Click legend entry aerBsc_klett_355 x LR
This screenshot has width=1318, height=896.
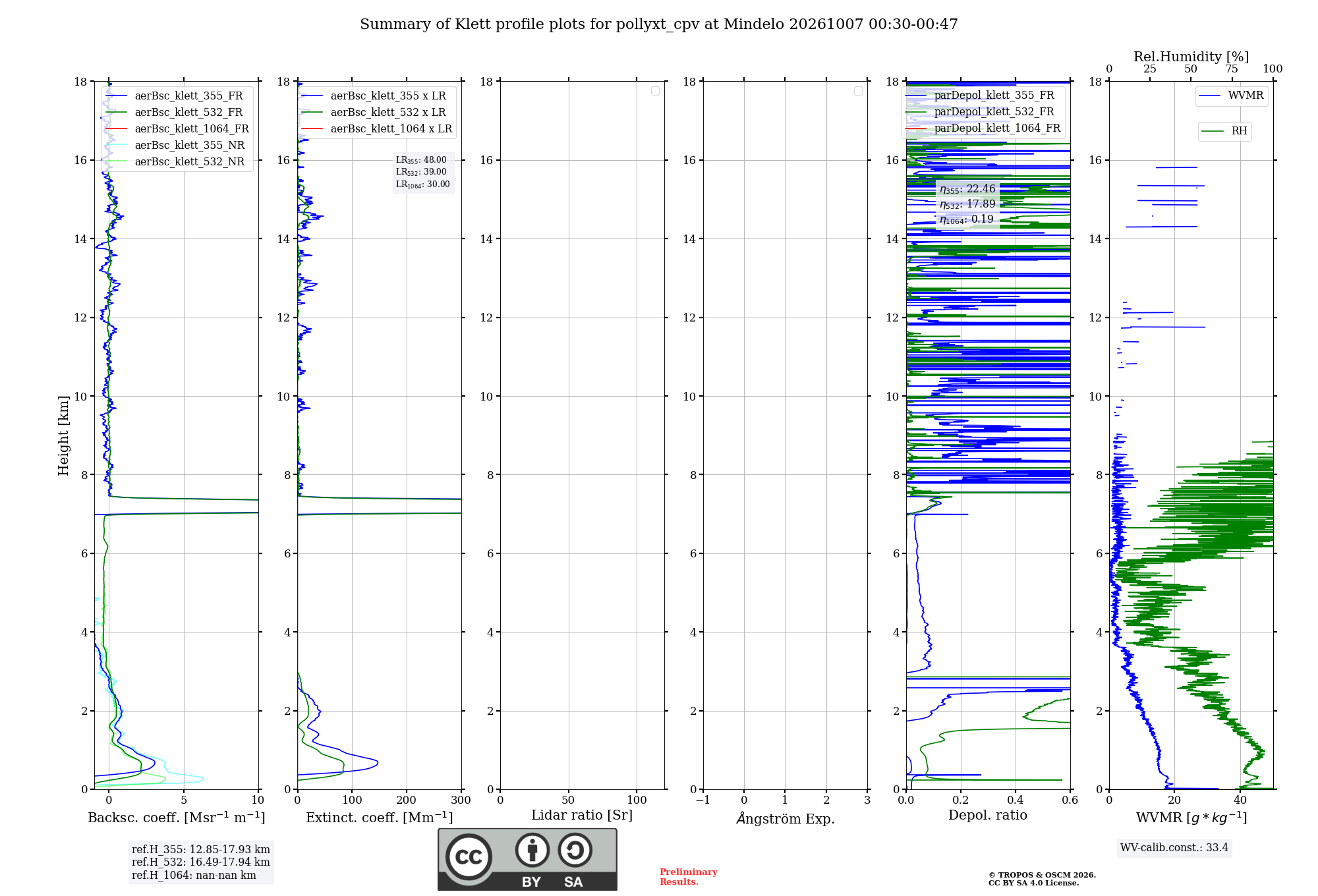(374, 96)
